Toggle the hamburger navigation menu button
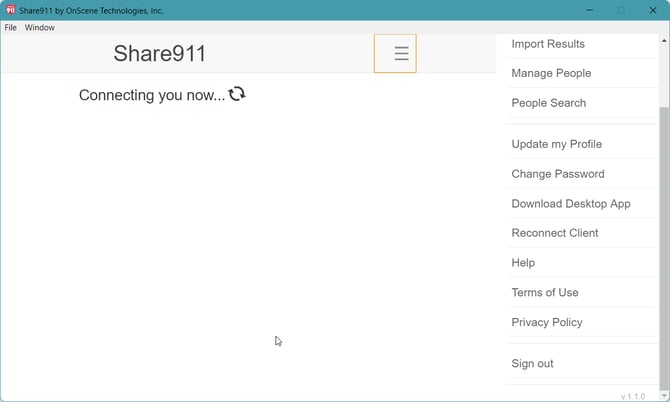This screenshot has width=670, height=402. pyautogui.click(x=395, y=54)
